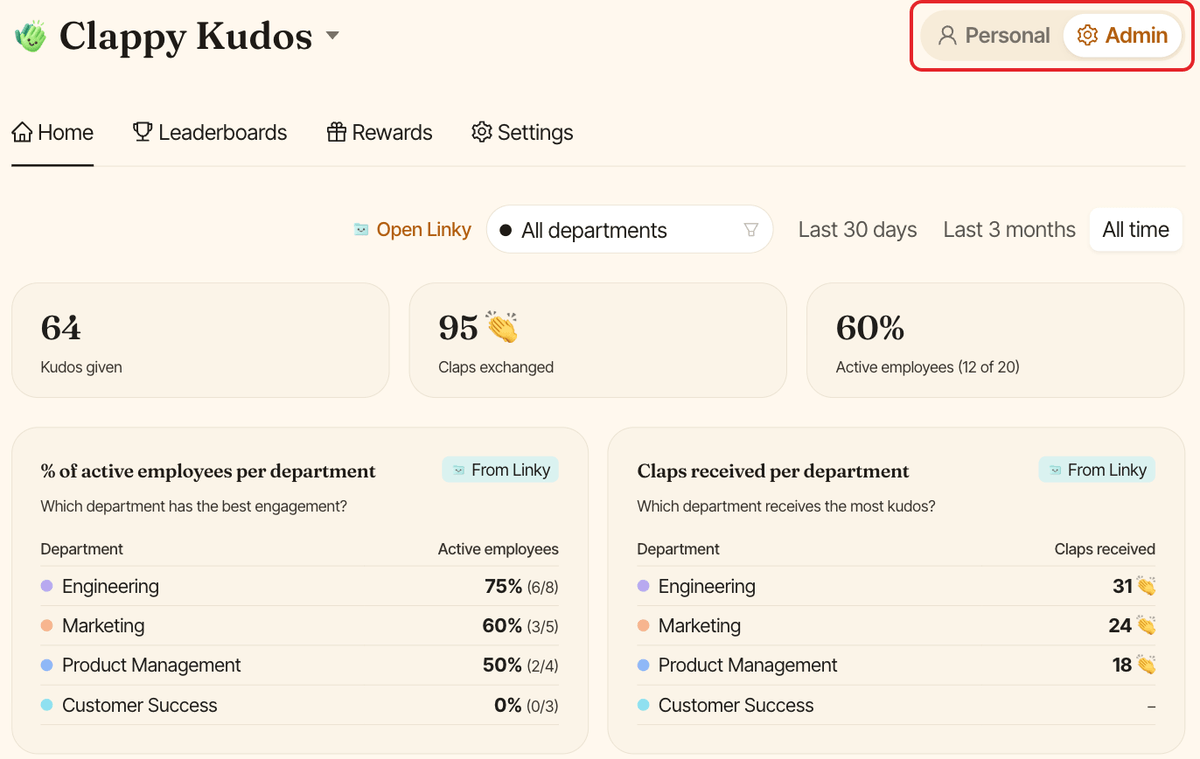Select the All time range
This screenshot has height=759, width=1200.
pyautogui.click(x=1136, y=230)
